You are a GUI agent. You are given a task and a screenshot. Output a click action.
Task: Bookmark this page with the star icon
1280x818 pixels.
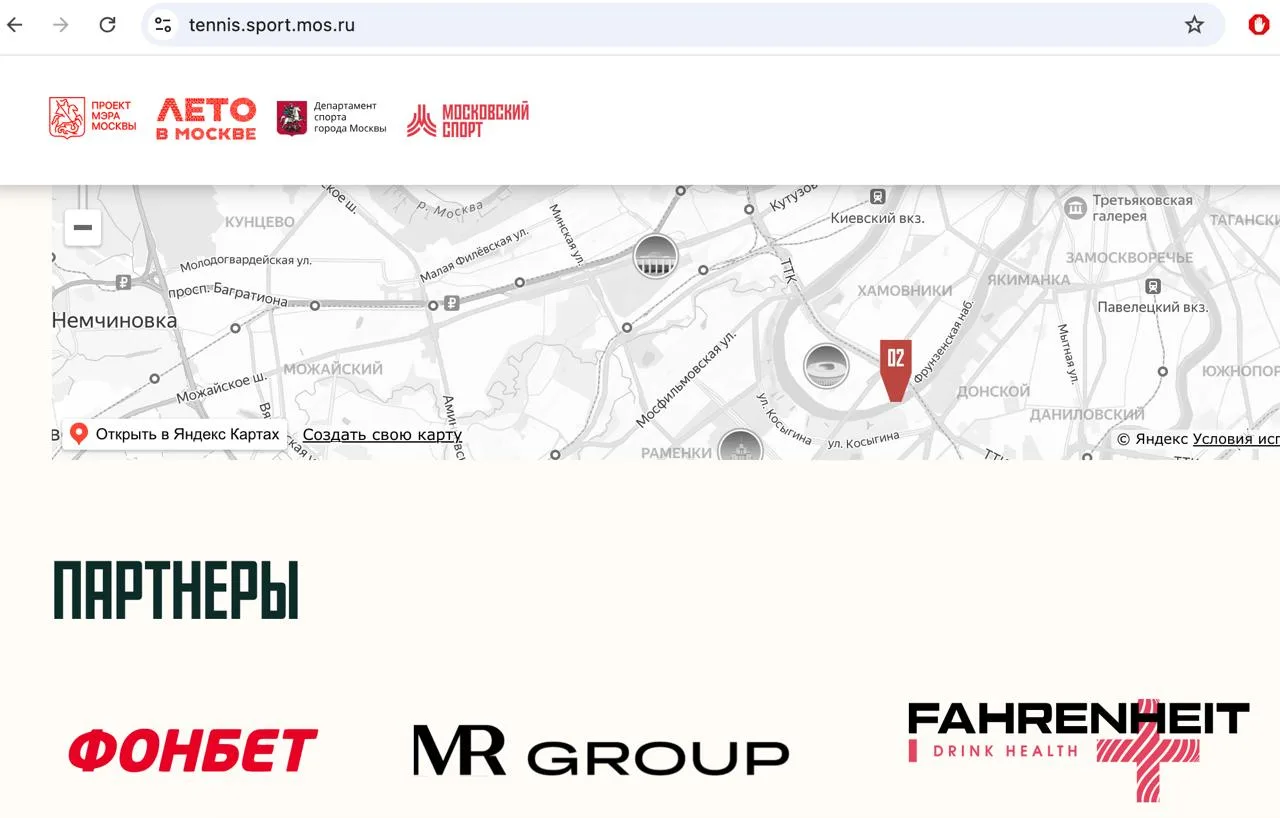[1194, 25]
